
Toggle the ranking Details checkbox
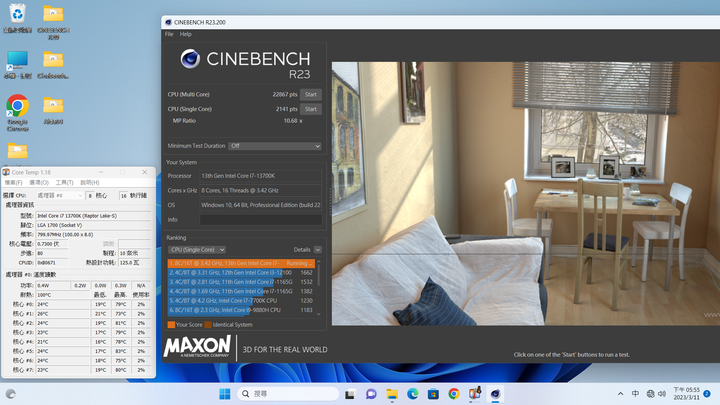[x=318, y=250]
